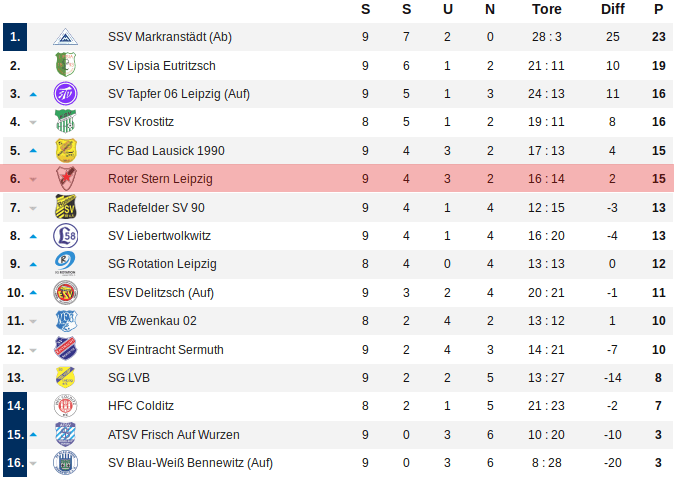
Task: Click the SSV Markranstädt club crest
Action: pos(66,37)
